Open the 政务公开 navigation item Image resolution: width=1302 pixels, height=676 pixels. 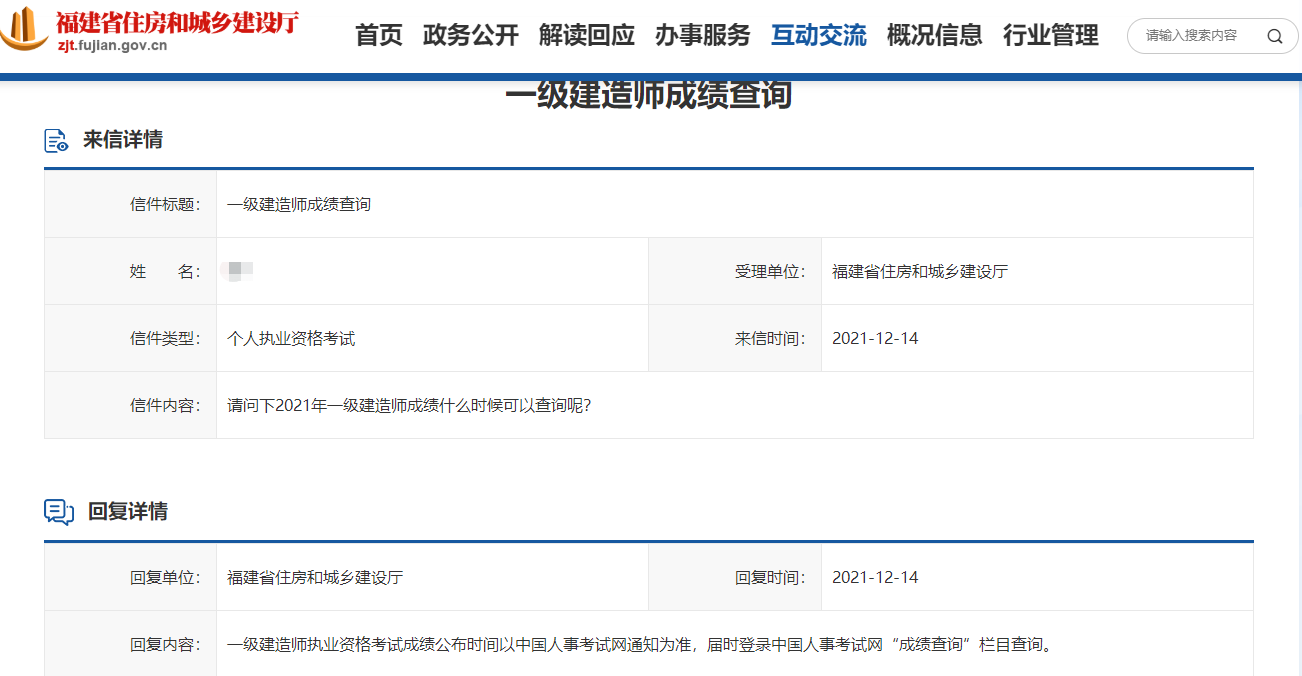[471, 35]
